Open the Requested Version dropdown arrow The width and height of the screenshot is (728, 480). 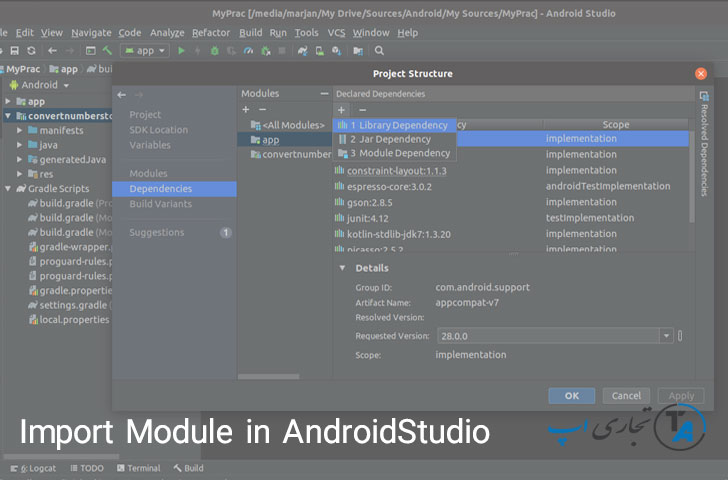pos(666,336)
